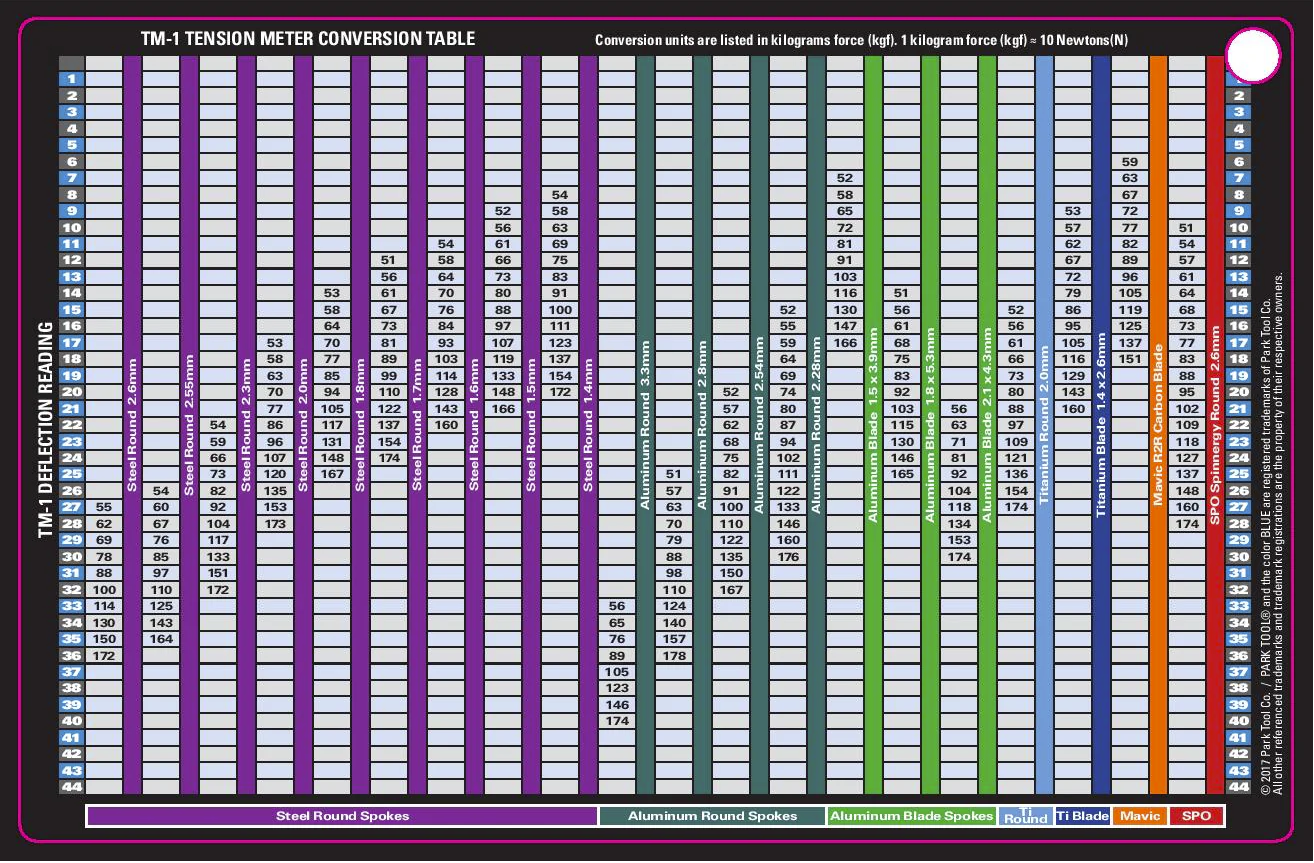Click the Ti Round legend swatch
Image resolution: width=1314 pixels, height=863 pixels.
tap(1025, 816)
